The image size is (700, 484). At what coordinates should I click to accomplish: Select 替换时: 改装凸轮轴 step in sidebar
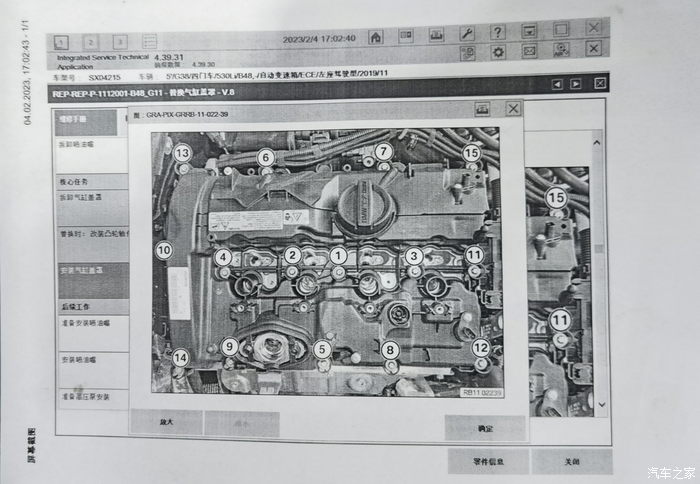click(x=93, y=244)
